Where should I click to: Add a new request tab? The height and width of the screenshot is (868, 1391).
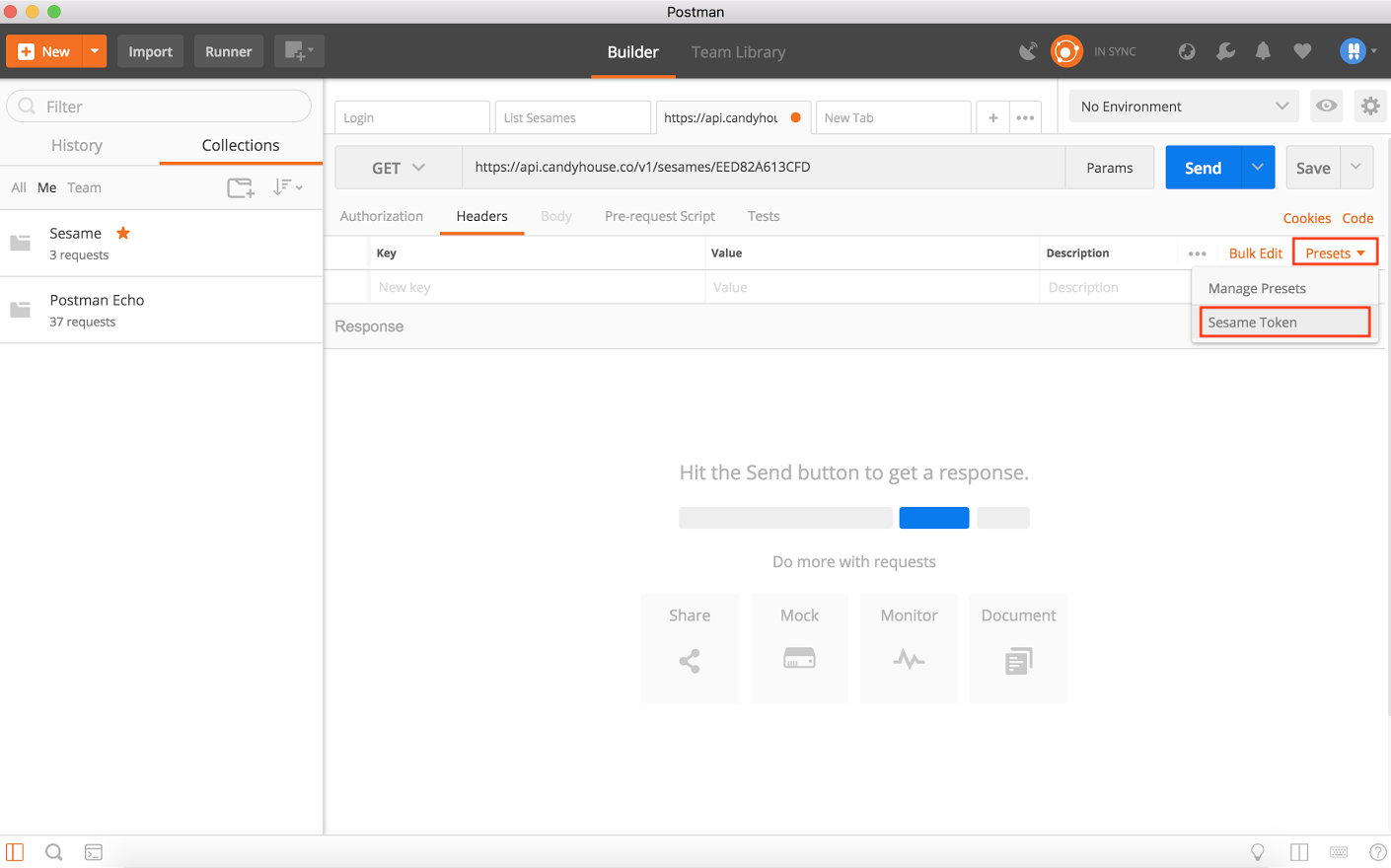(x=993, y=117)
